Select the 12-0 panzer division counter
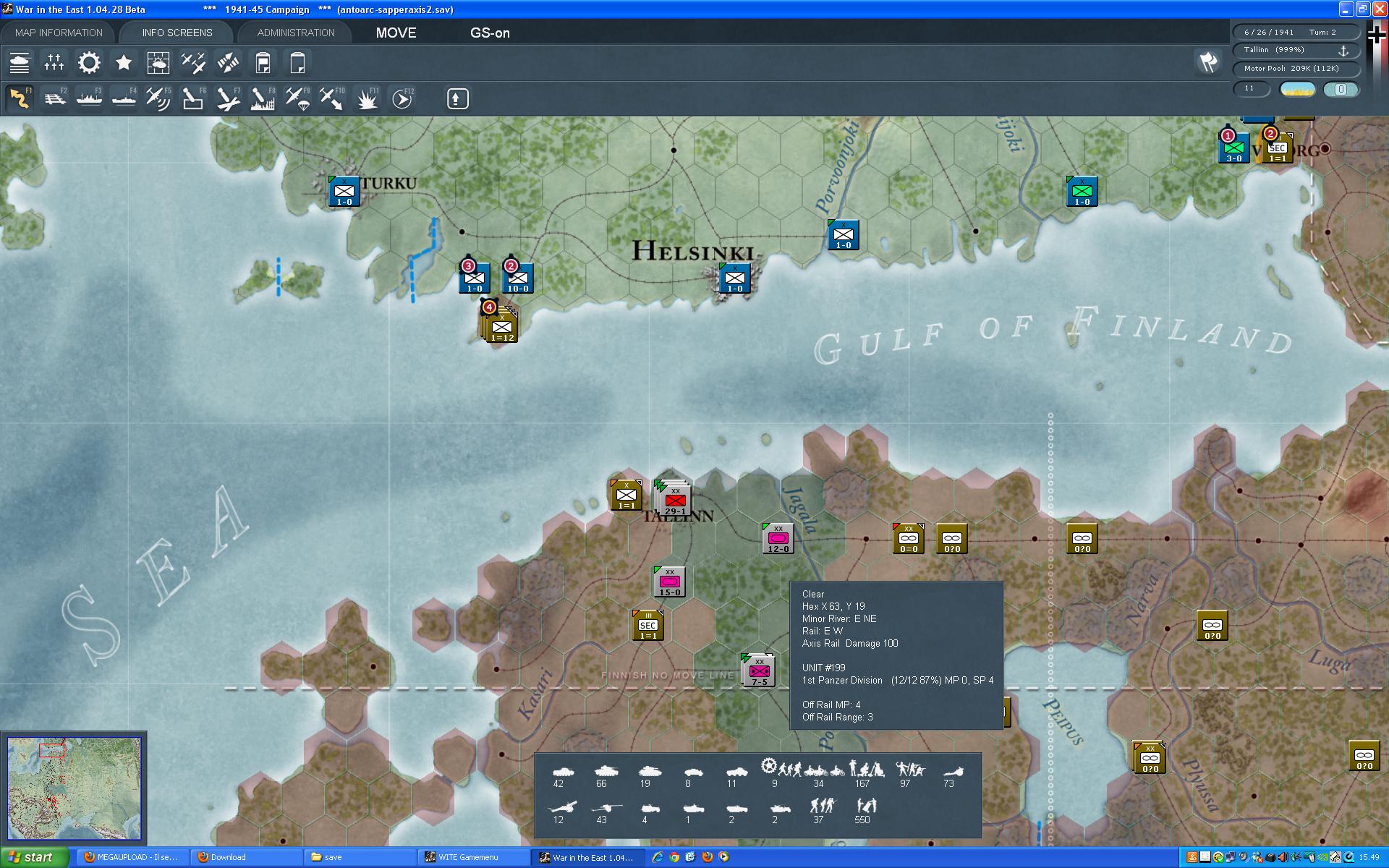 click(778, 539)
